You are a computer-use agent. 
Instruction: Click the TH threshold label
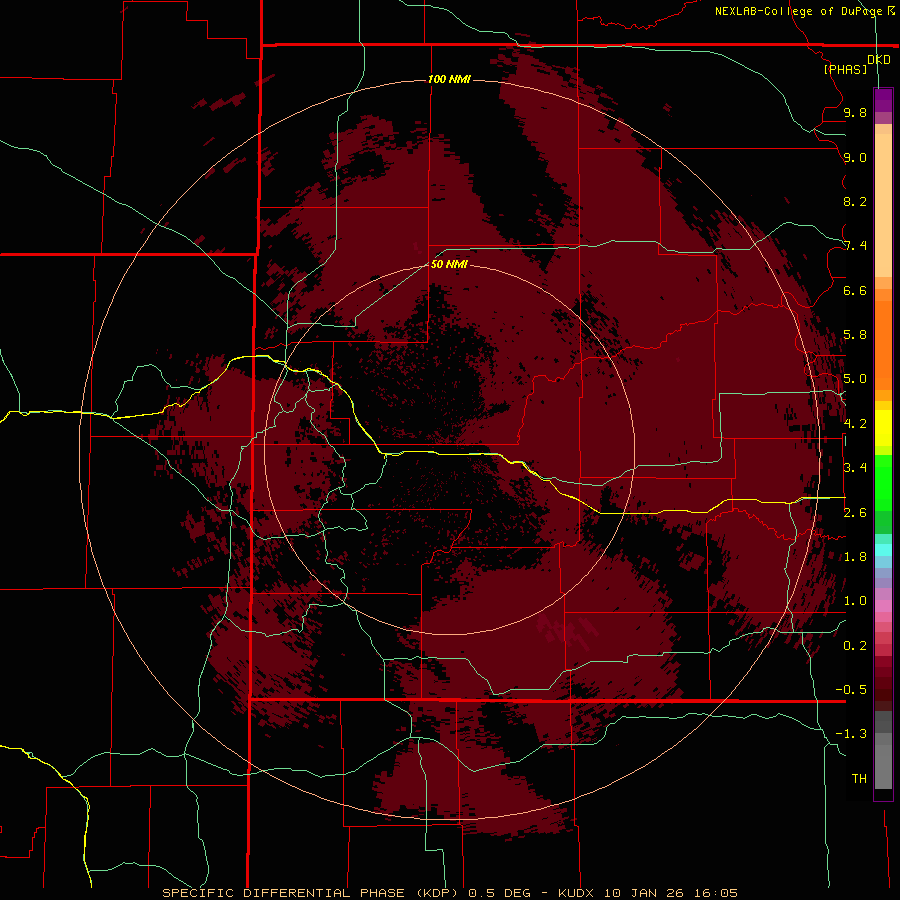859,779
